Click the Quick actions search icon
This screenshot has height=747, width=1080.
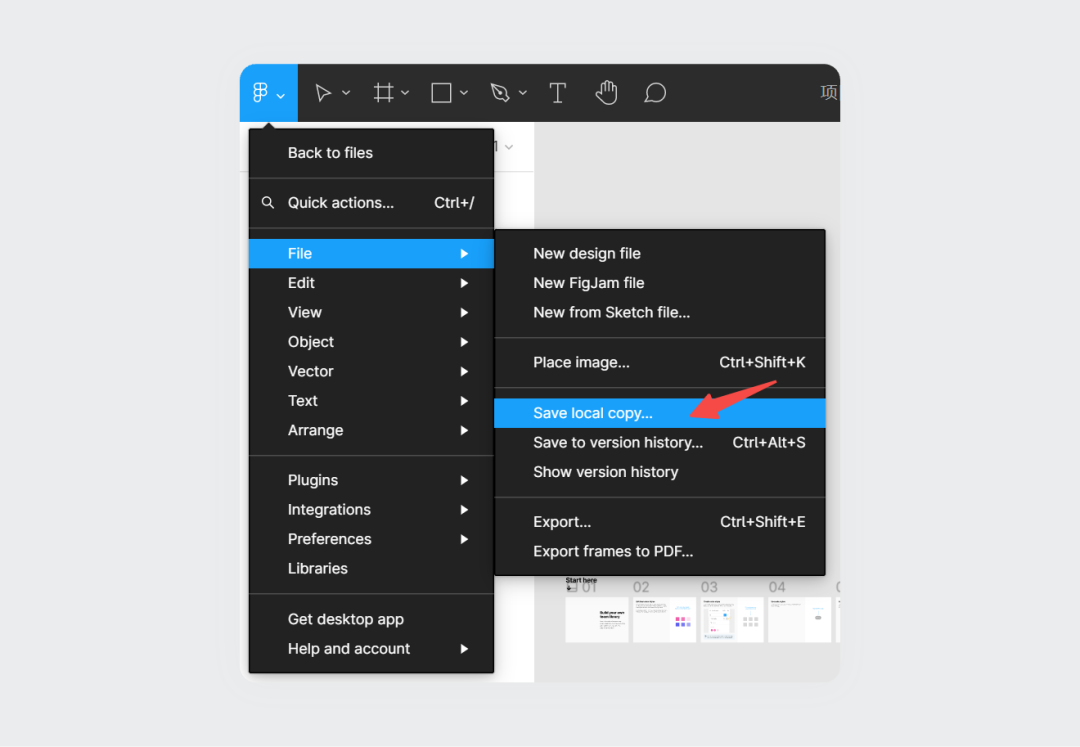pyautogui.click(x=268, y=202)
